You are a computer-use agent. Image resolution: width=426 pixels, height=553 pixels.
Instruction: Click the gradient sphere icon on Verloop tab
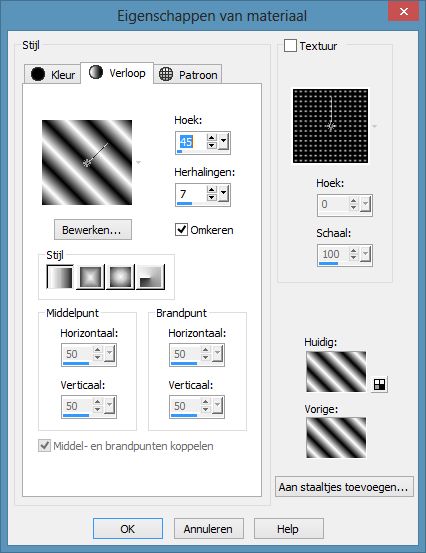[x=96, y=72]
